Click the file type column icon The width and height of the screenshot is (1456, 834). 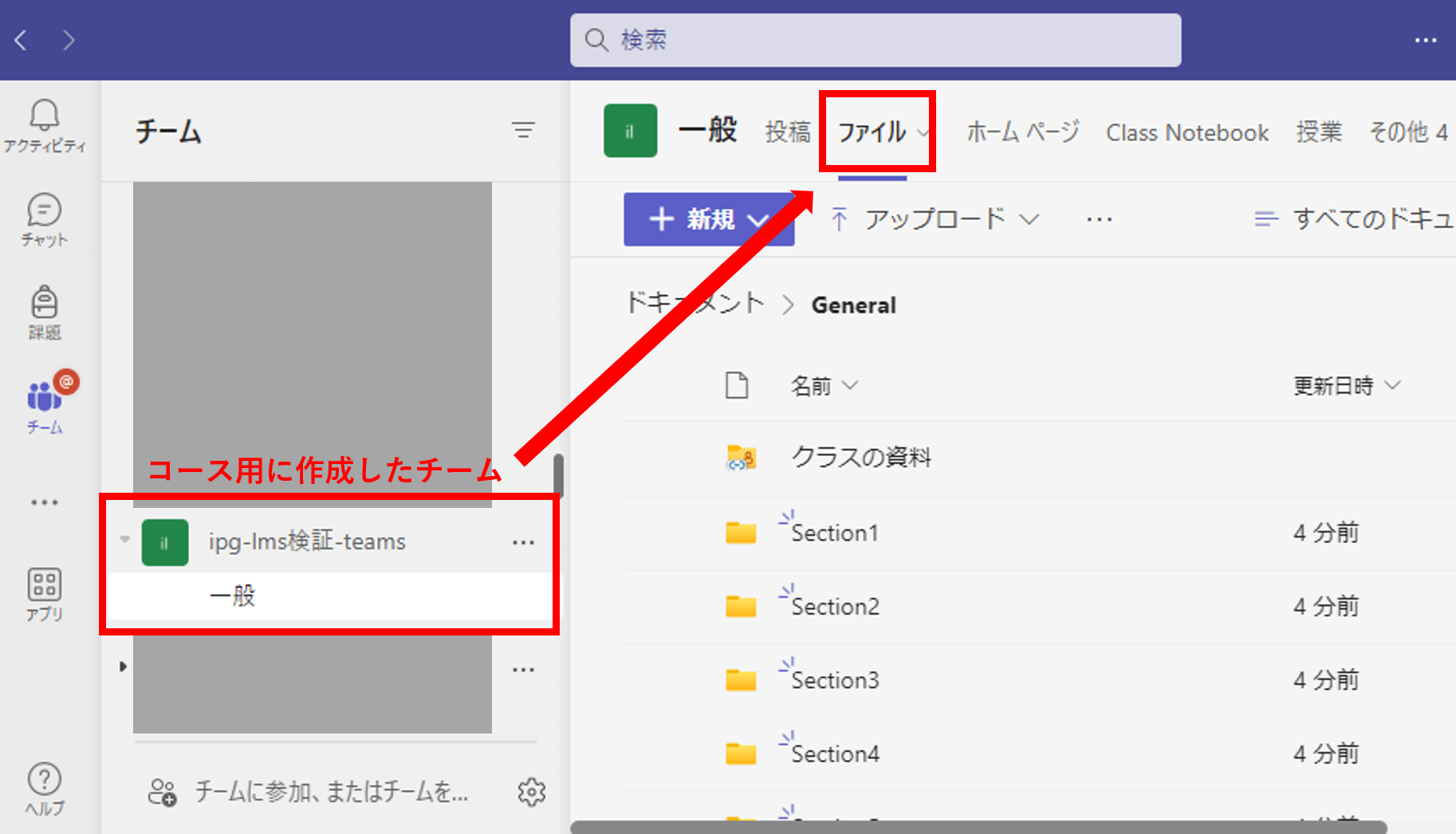[737, 385]
